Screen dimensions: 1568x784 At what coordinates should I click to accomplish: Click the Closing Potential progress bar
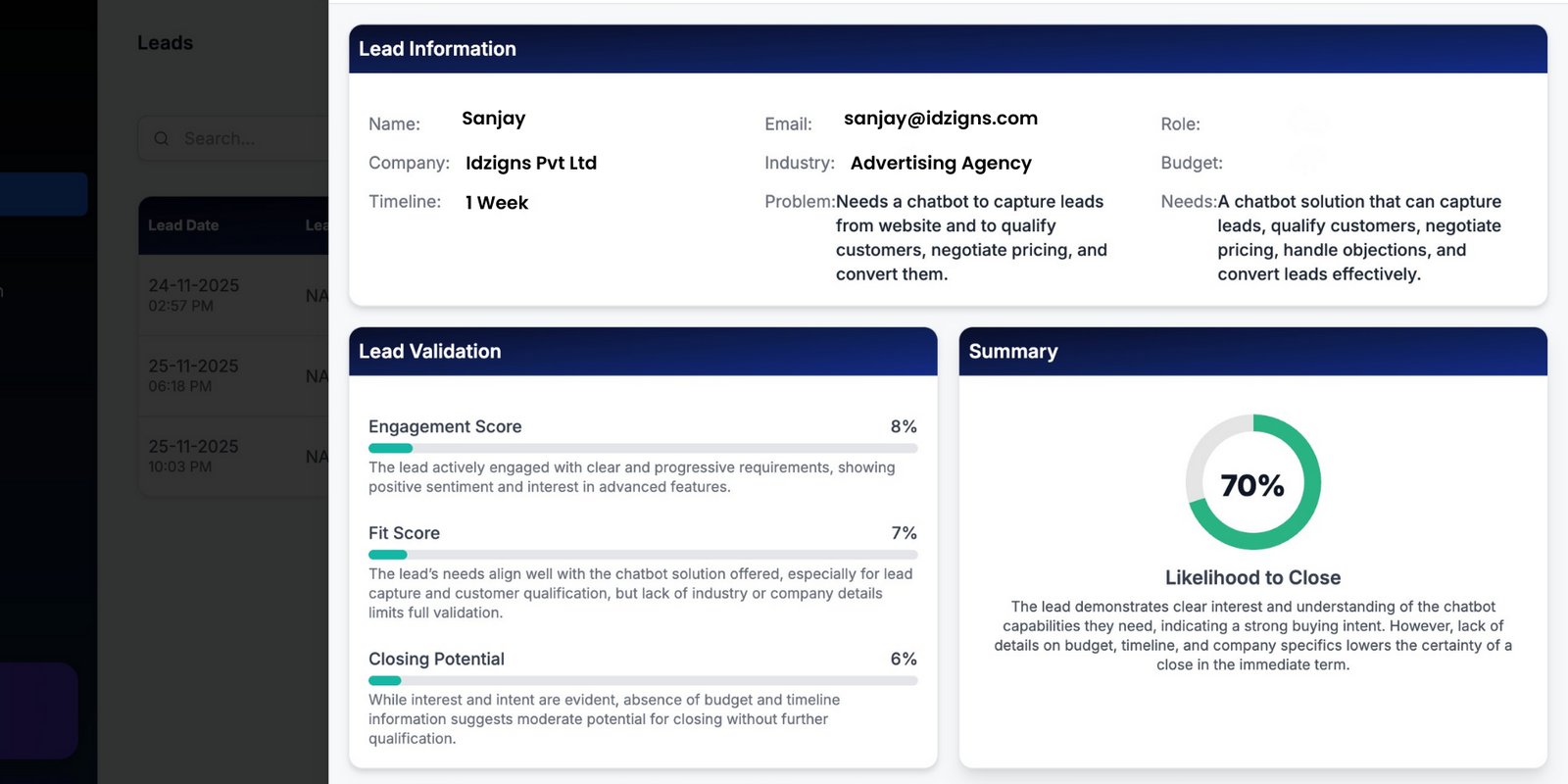pos(642,680)
